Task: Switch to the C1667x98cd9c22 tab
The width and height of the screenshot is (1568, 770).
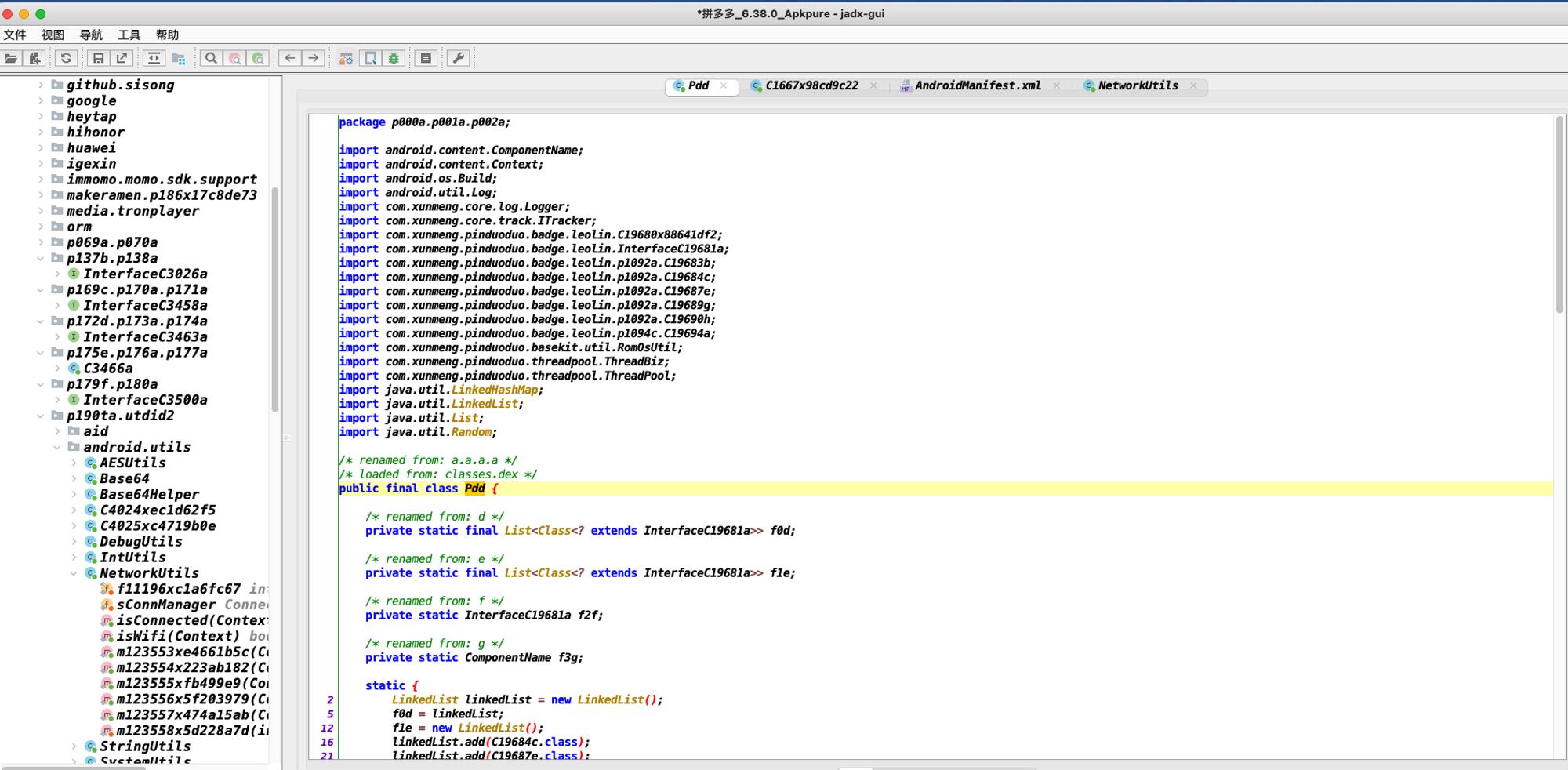Action: (x=811, y=86)
